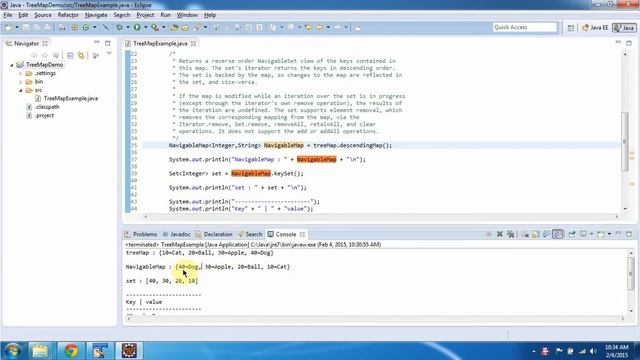The height and width of the screenshot is (360, 640).
Task: Click the Pin Console icon
Action: 572,234
